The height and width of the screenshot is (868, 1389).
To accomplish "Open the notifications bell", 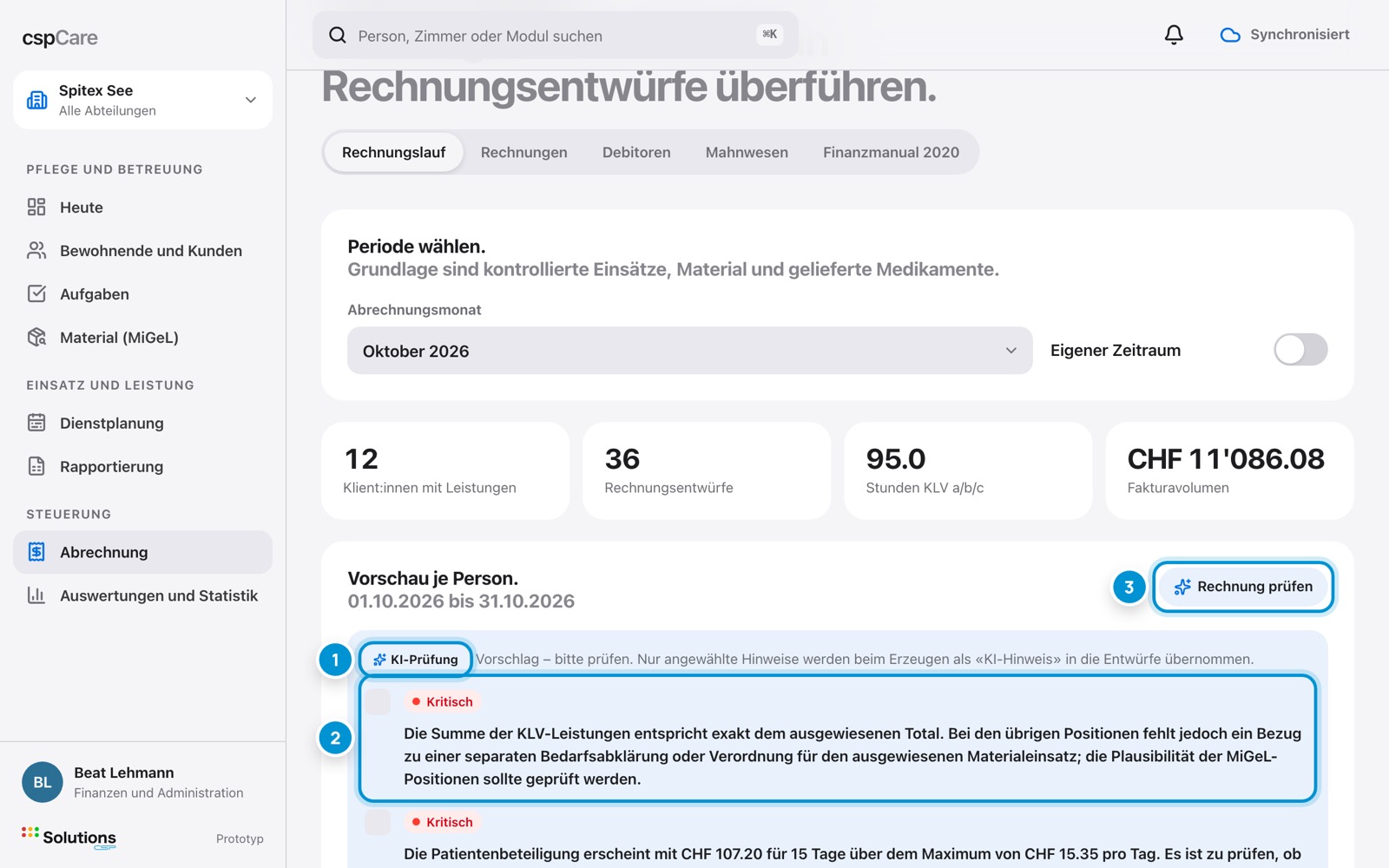I will (1174, 35).
